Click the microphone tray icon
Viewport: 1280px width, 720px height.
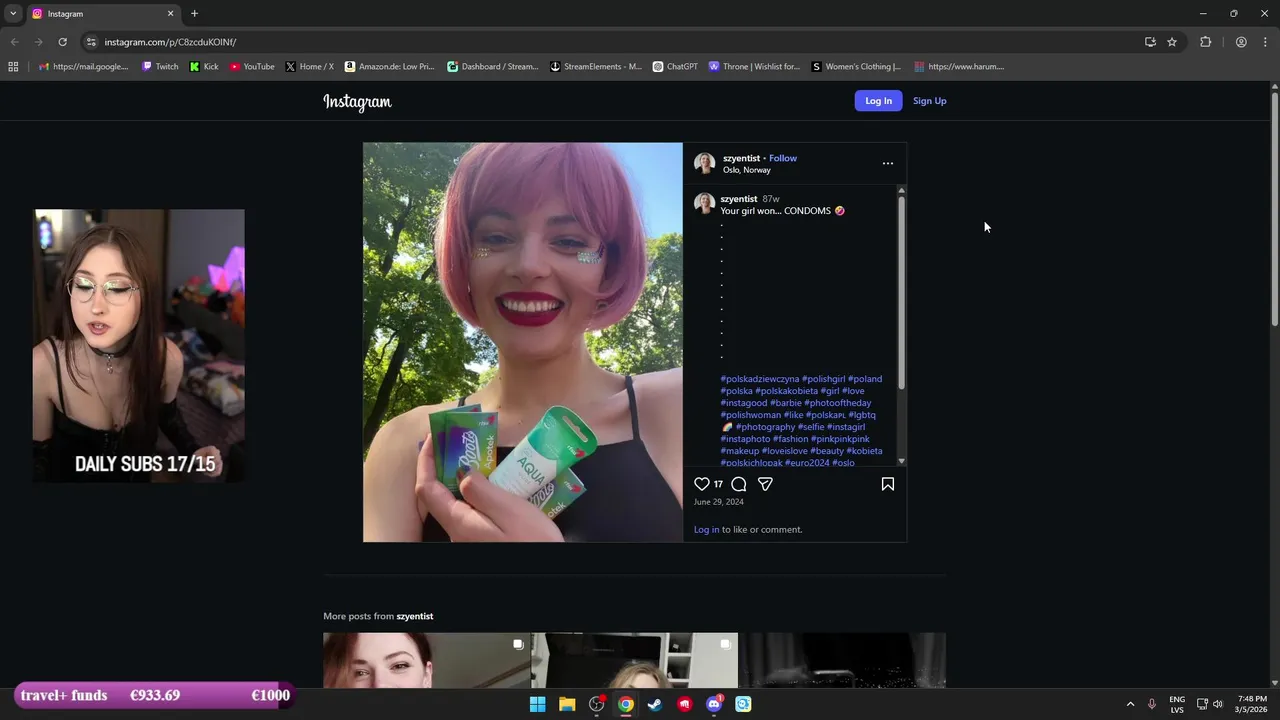click(x=1152, y=704)
